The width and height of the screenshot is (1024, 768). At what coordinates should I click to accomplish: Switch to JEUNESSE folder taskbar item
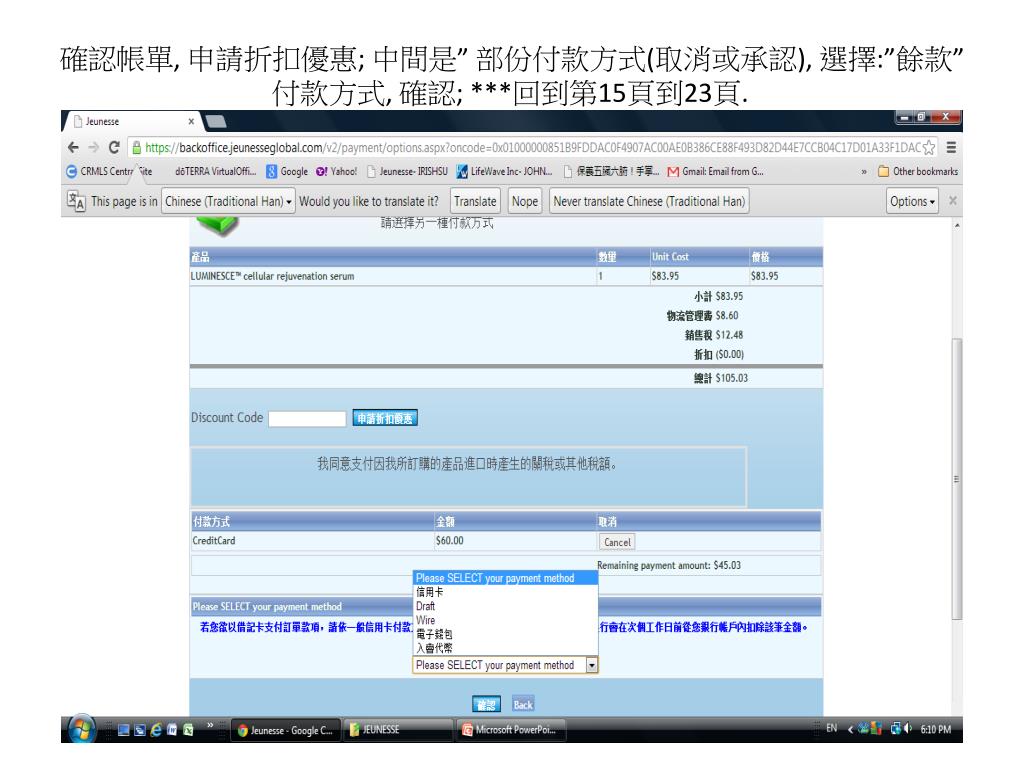398,730
